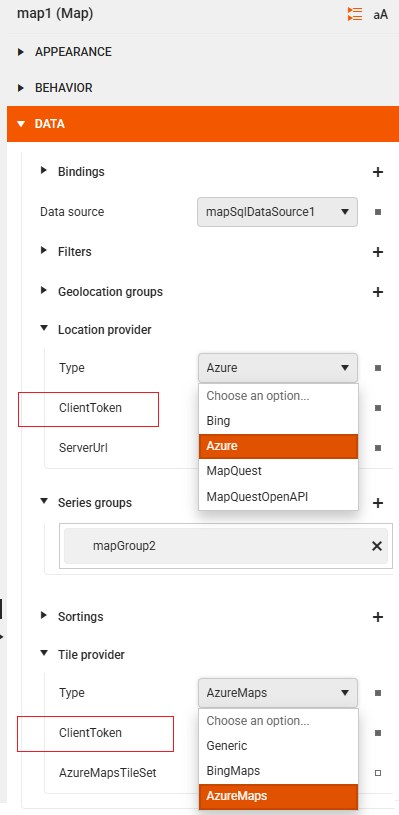
Task: Remove mapGroup2 with the X icon
Action: click(x=377, y=546)
